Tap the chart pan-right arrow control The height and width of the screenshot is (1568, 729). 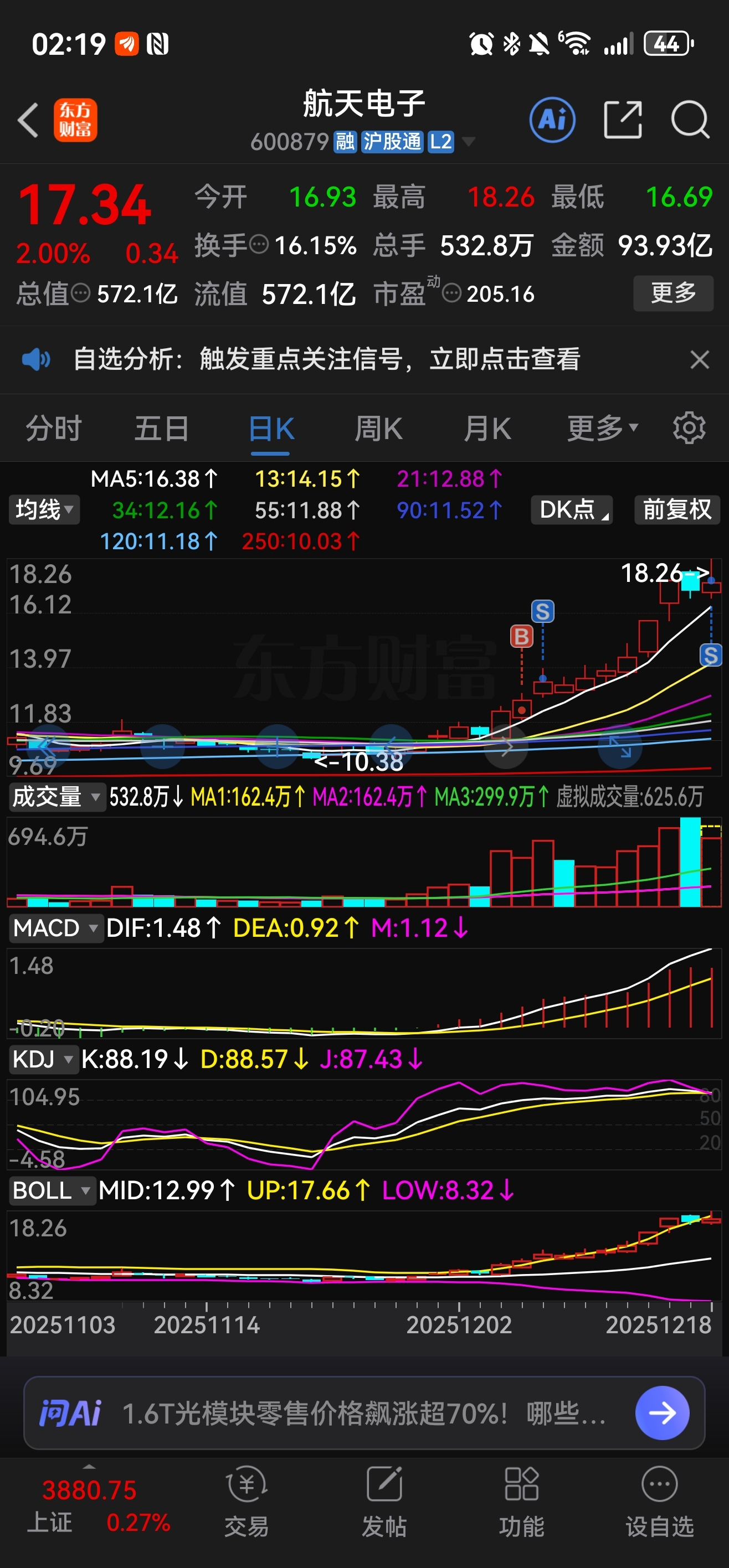pos(506,746)
